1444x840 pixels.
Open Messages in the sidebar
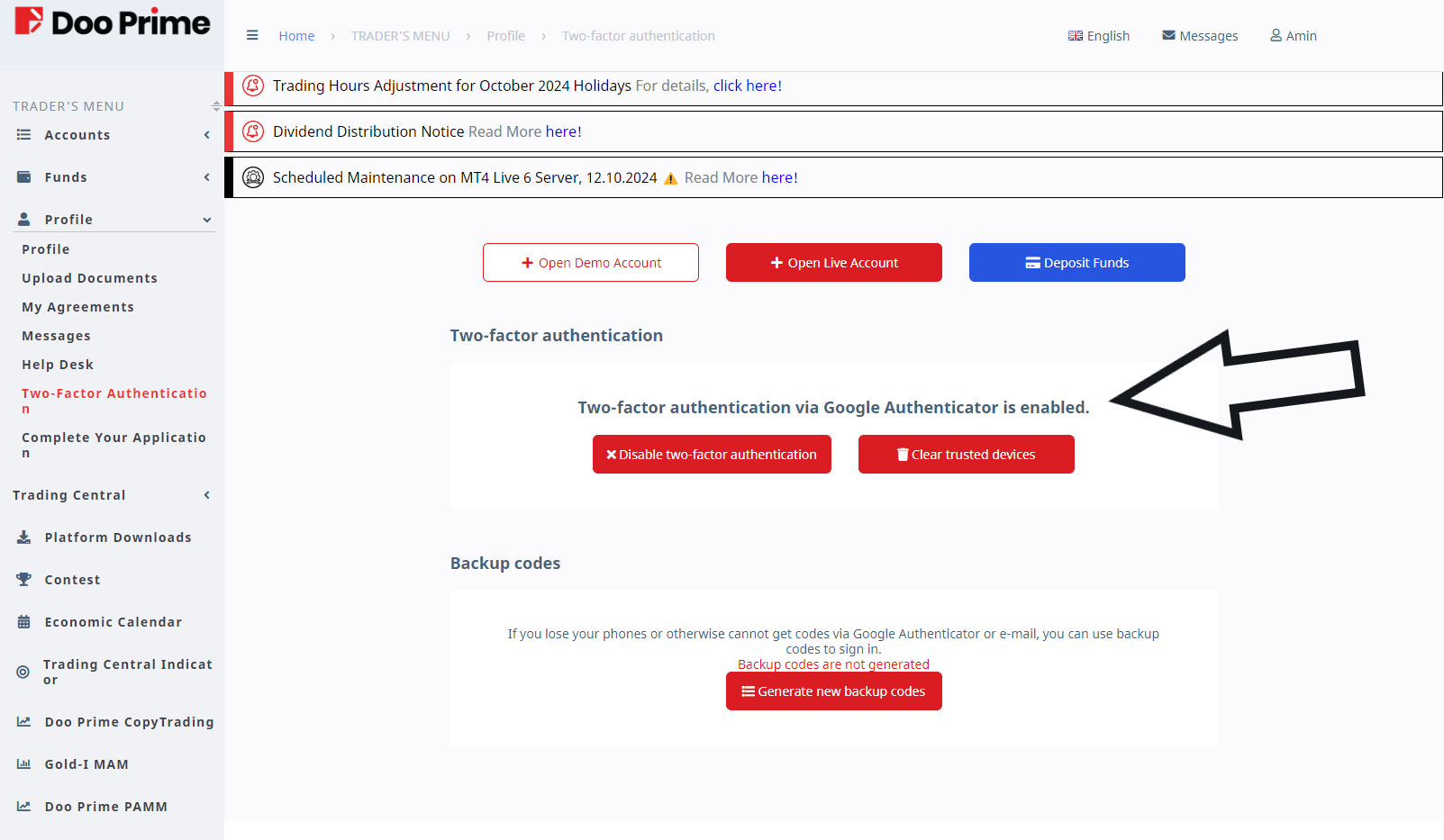click(57, 336)
